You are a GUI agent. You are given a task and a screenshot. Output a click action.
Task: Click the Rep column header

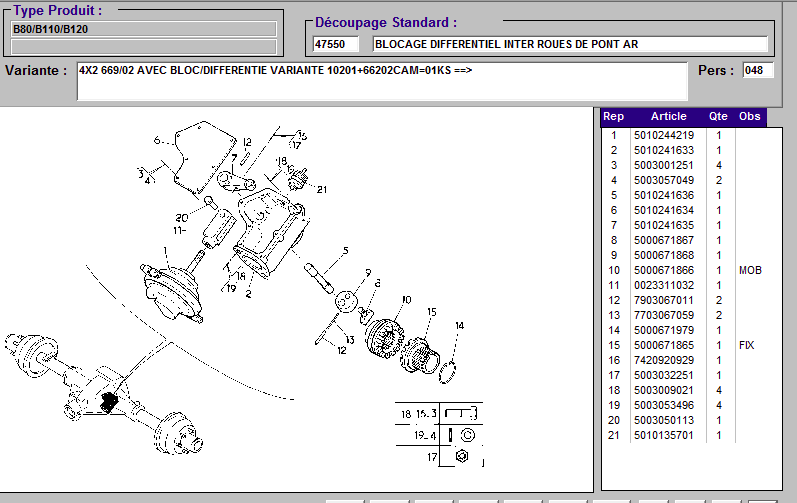613,117
